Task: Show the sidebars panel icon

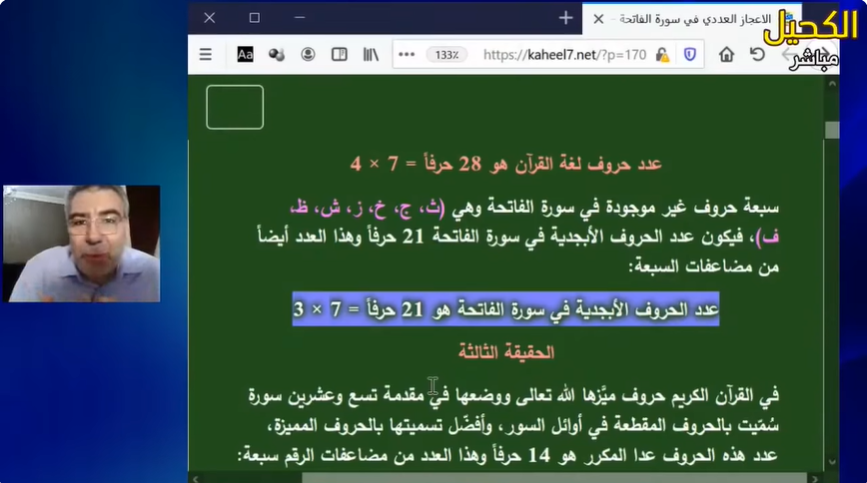Action: pos(339,54)
